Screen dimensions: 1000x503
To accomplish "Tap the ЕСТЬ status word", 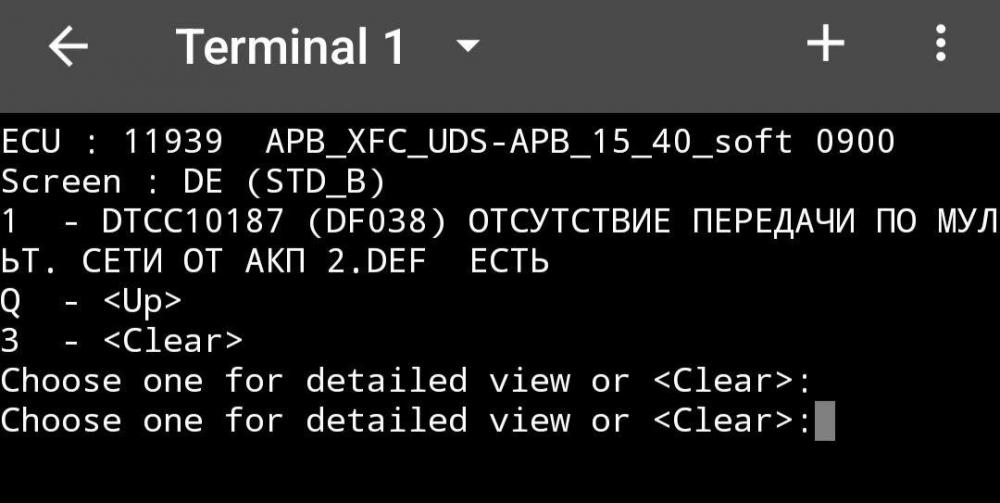I will [x=510, y=262].
